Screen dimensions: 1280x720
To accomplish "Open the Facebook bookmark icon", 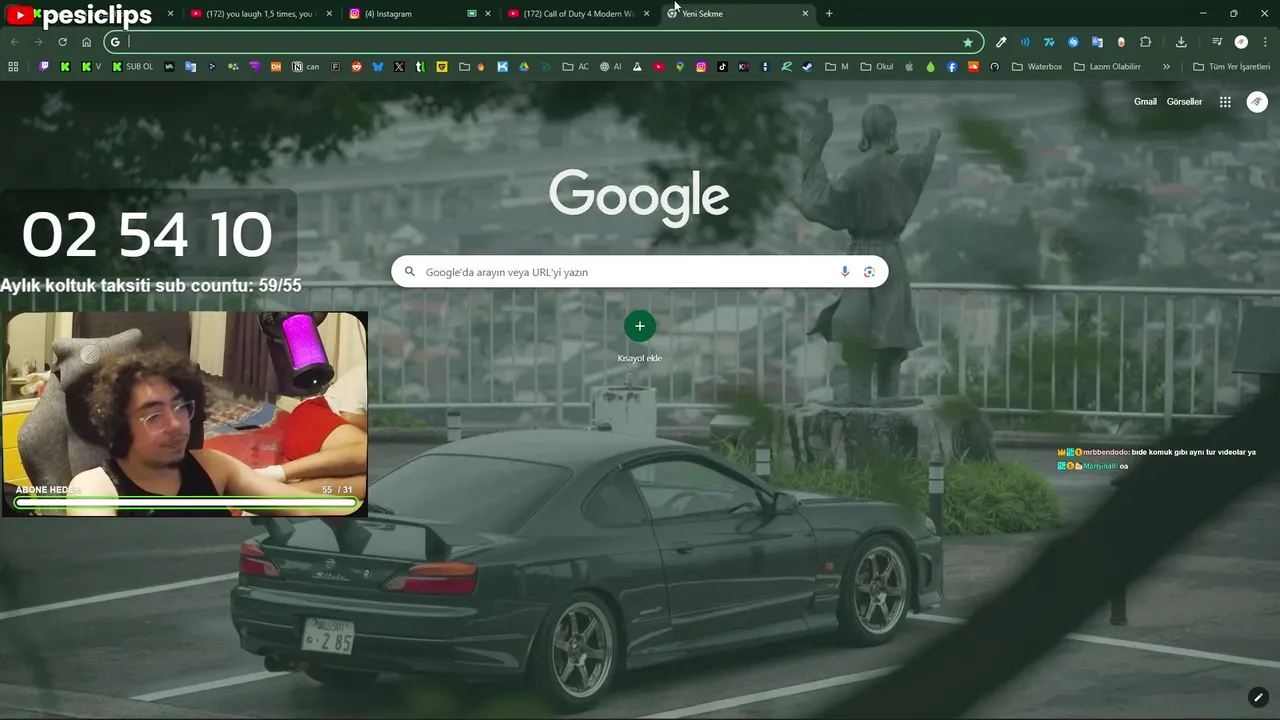I will coord(952,67).
